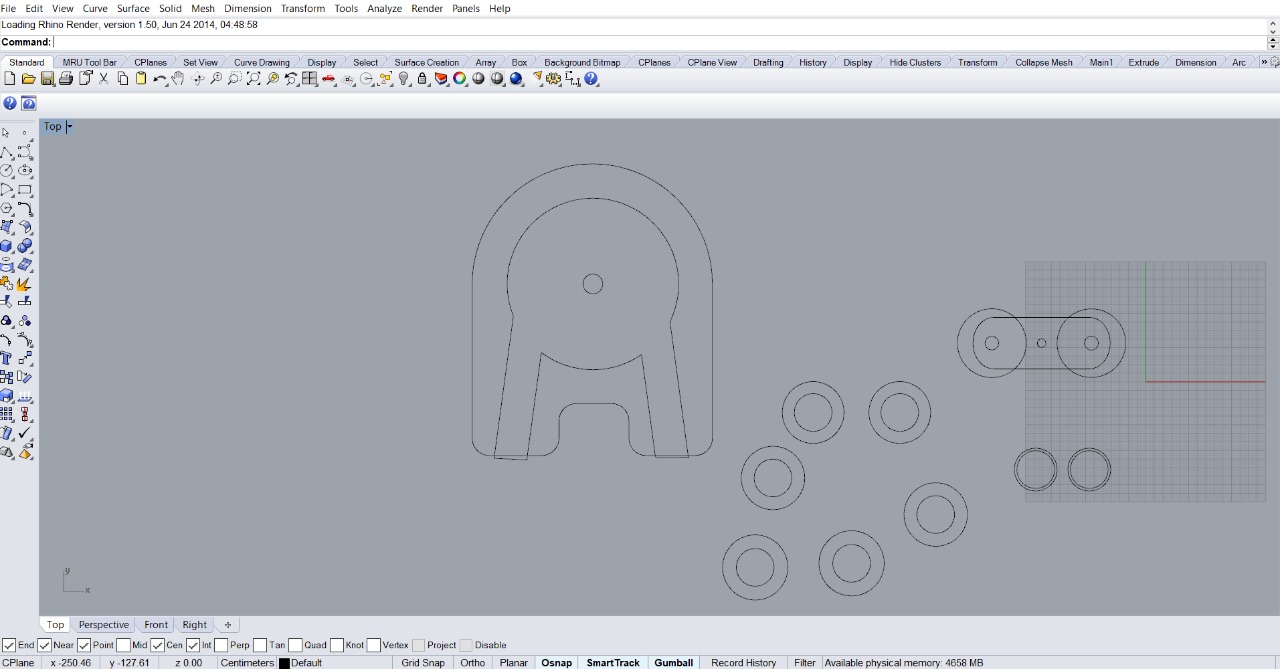This screenshot has width=1280, height=669.
Task: Switch to the Curve Drawing toolbar tab
Action: coord(262,62)
